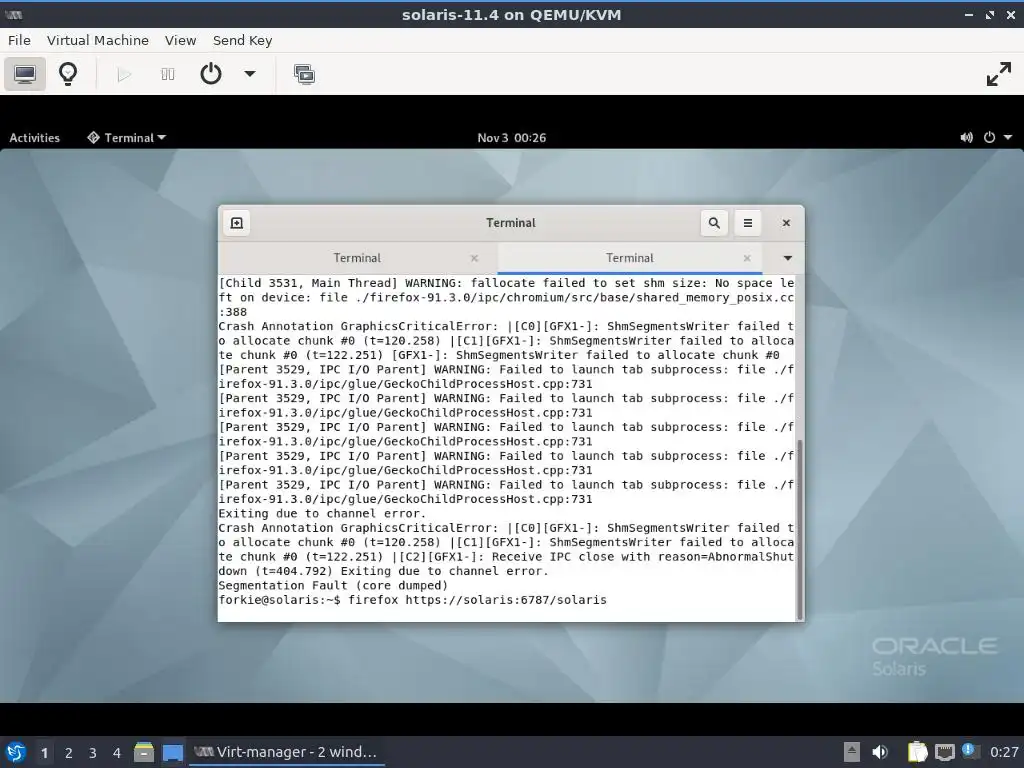Switch viewer to fullscreen mode
The height and width of the screenshot is (768, 1024).
[999, 74]
